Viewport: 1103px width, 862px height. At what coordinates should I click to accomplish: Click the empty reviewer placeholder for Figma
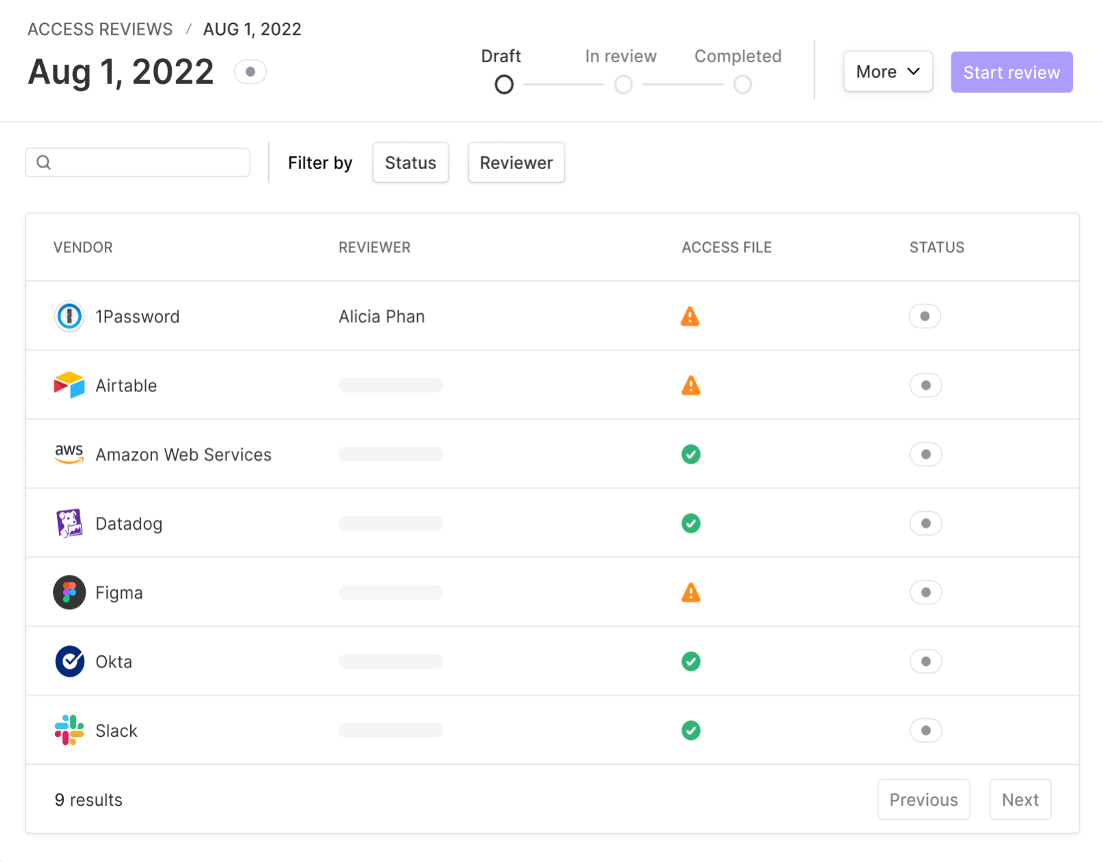[x=390, y=592]
